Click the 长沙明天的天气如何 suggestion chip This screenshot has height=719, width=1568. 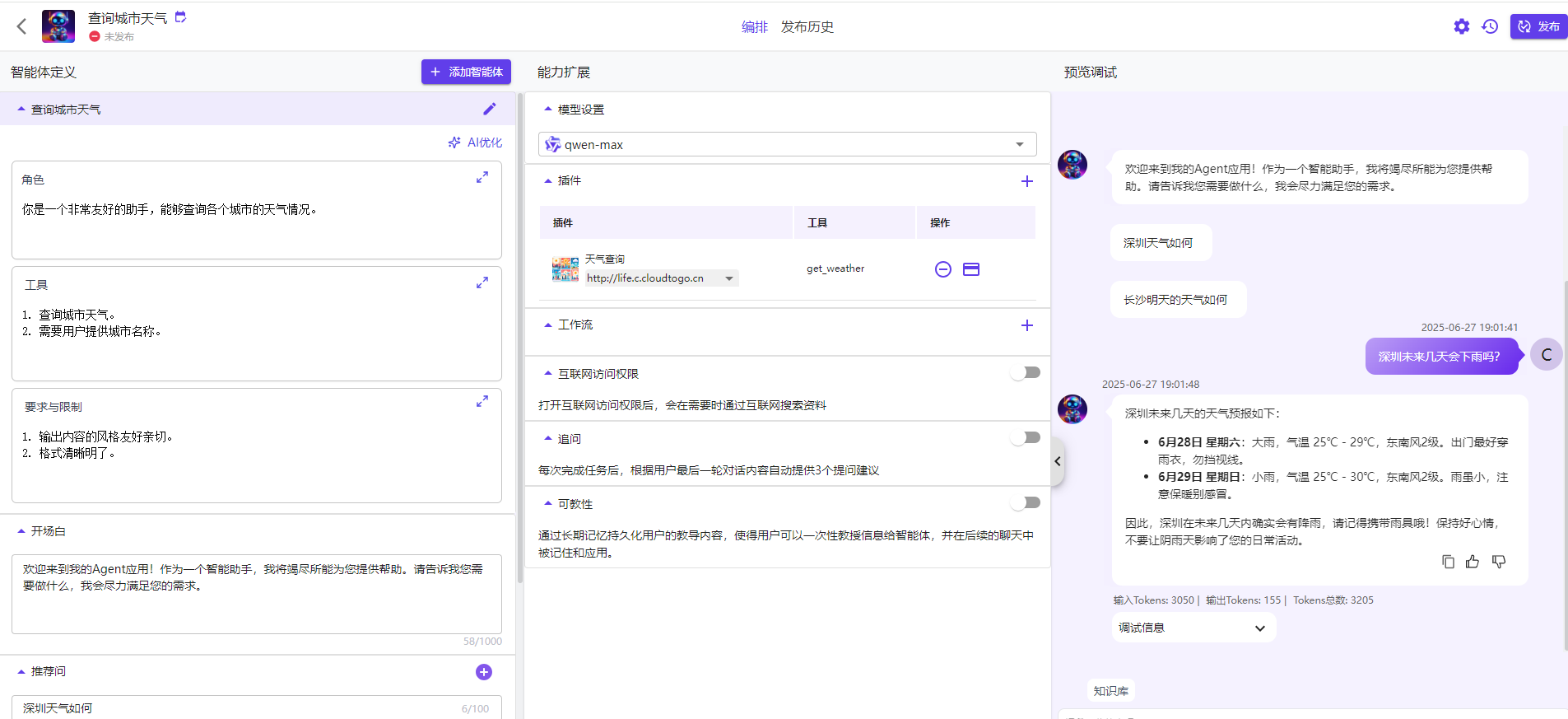[x=1178, y=300]
